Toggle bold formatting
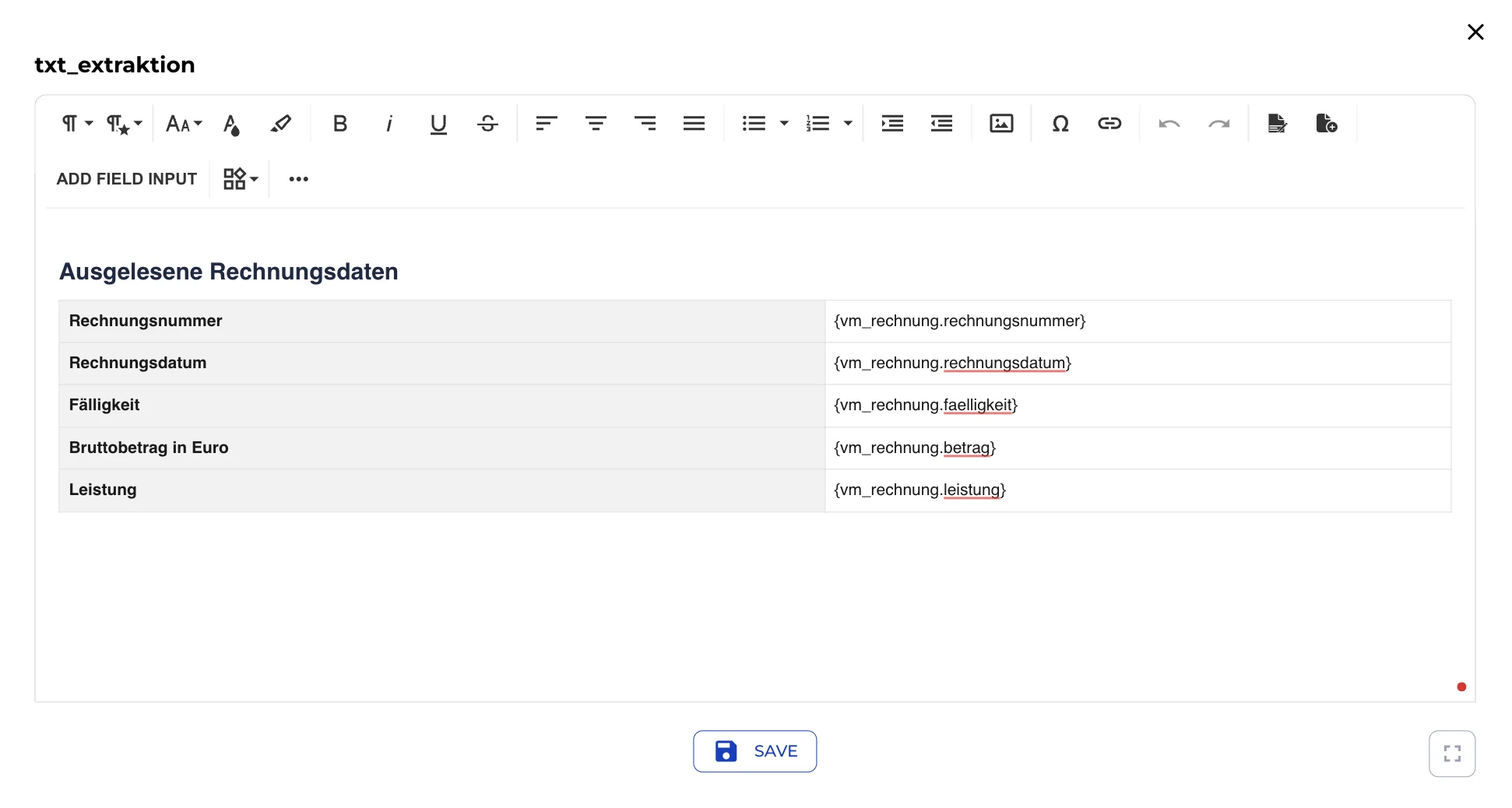1512x808 pixels. coord(340,123)
